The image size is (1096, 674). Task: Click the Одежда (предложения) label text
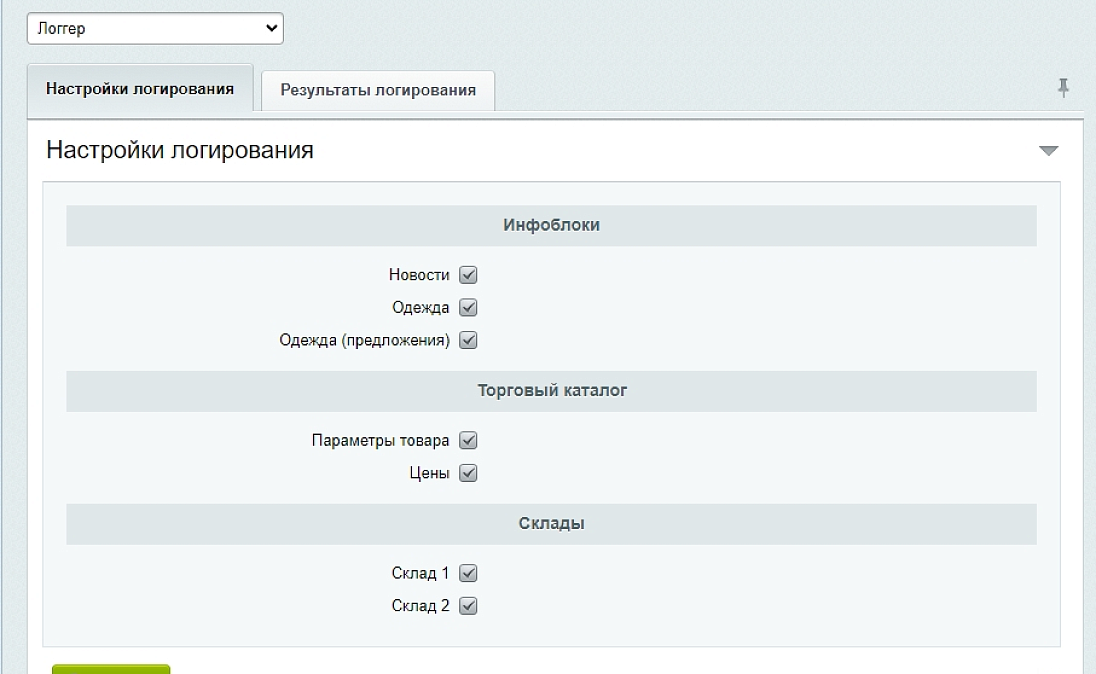coord(364,341)
